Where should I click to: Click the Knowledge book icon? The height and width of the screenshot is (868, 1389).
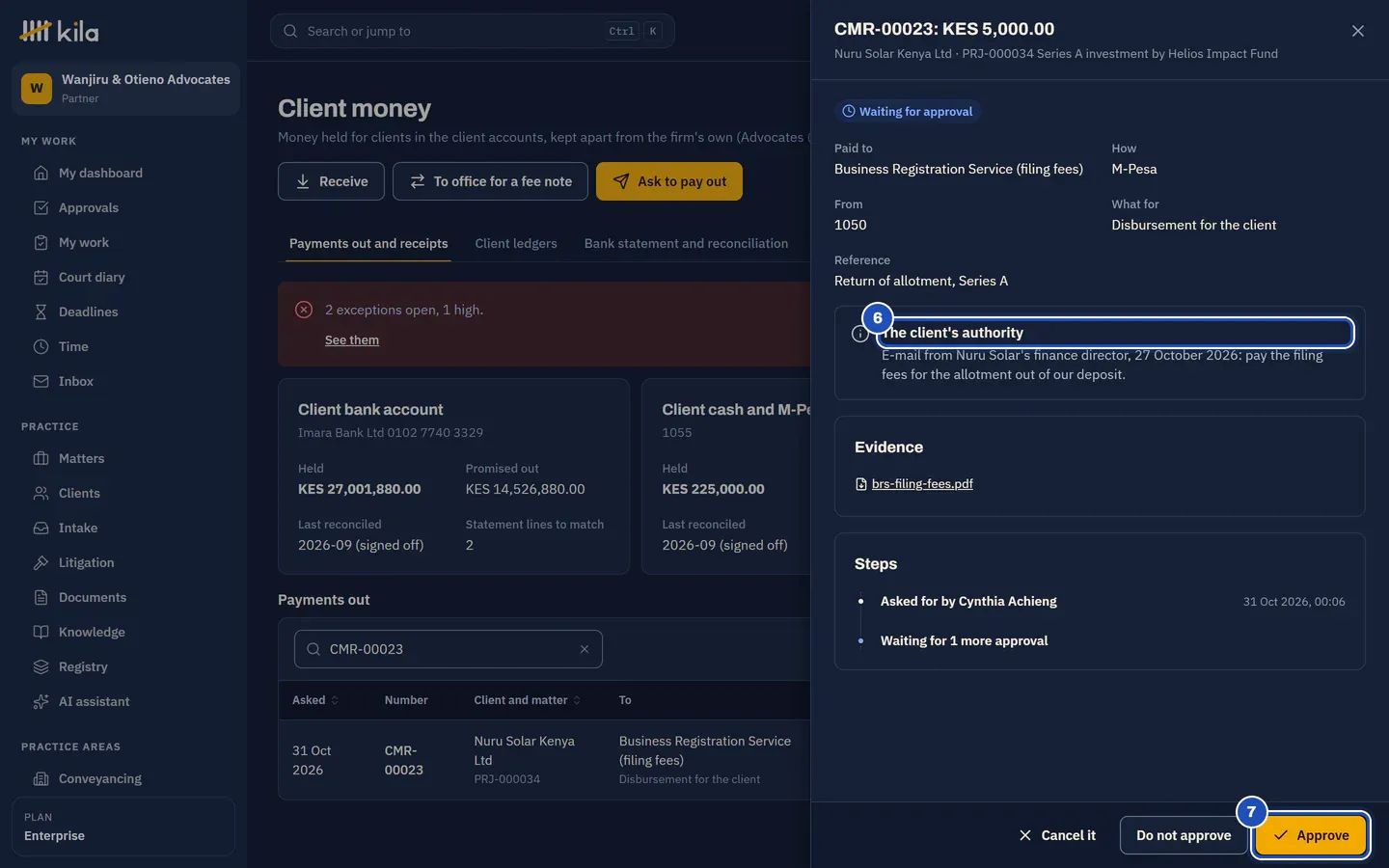tap(41, 632)
